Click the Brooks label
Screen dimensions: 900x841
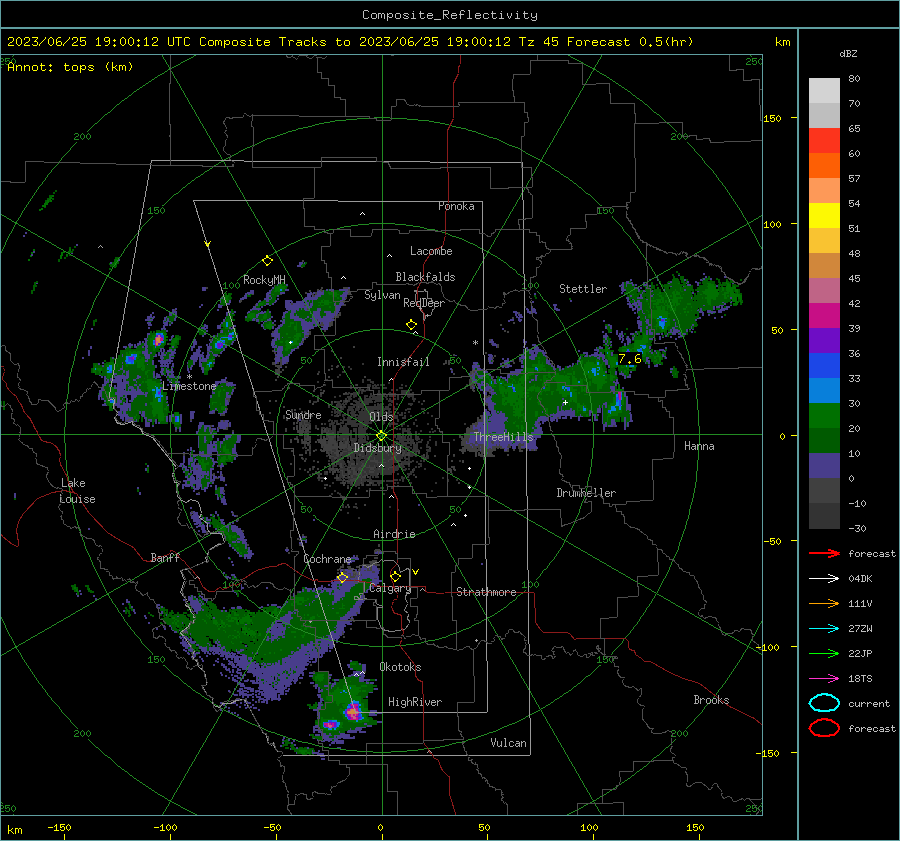(x=711, y=700)
